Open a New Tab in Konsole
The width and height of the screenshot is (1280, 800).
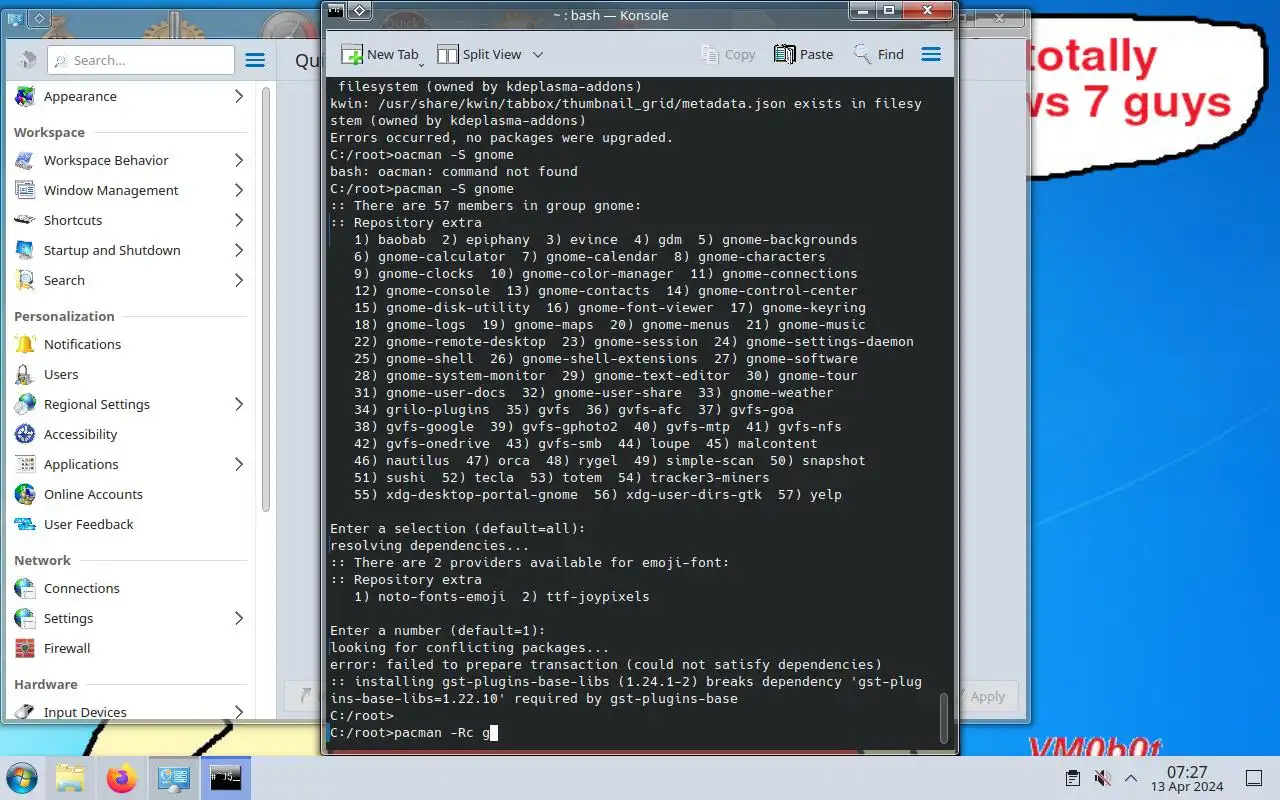coord(379,54)
